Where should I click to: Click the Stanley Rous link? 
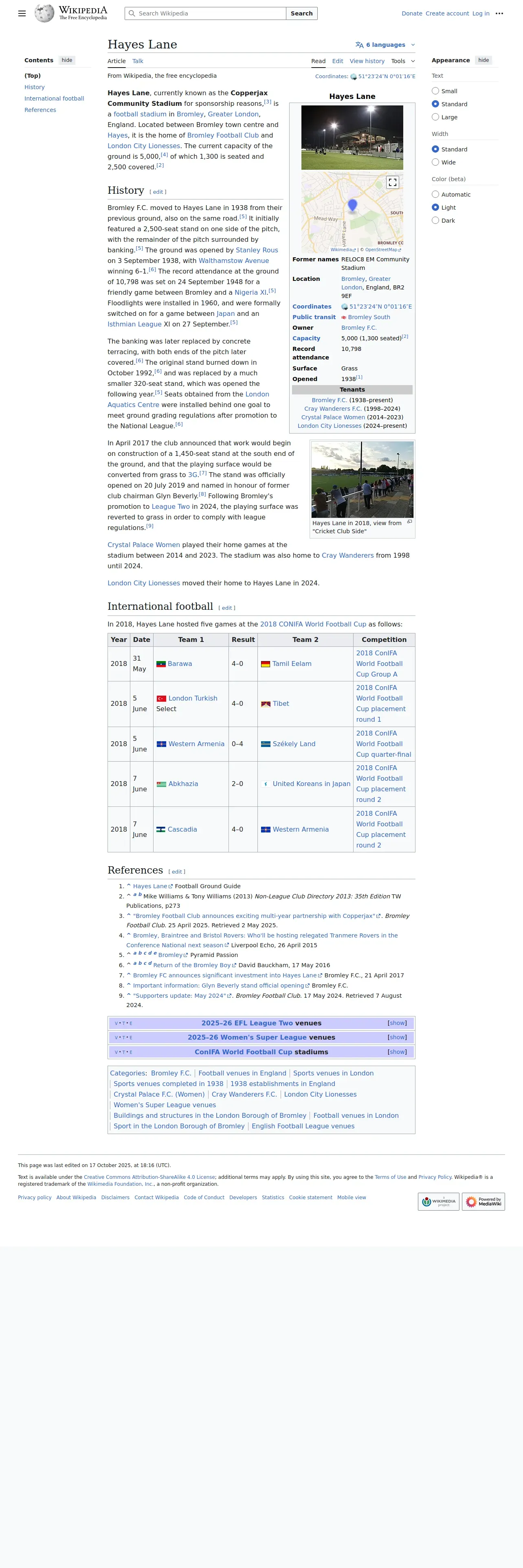point(257,250)
